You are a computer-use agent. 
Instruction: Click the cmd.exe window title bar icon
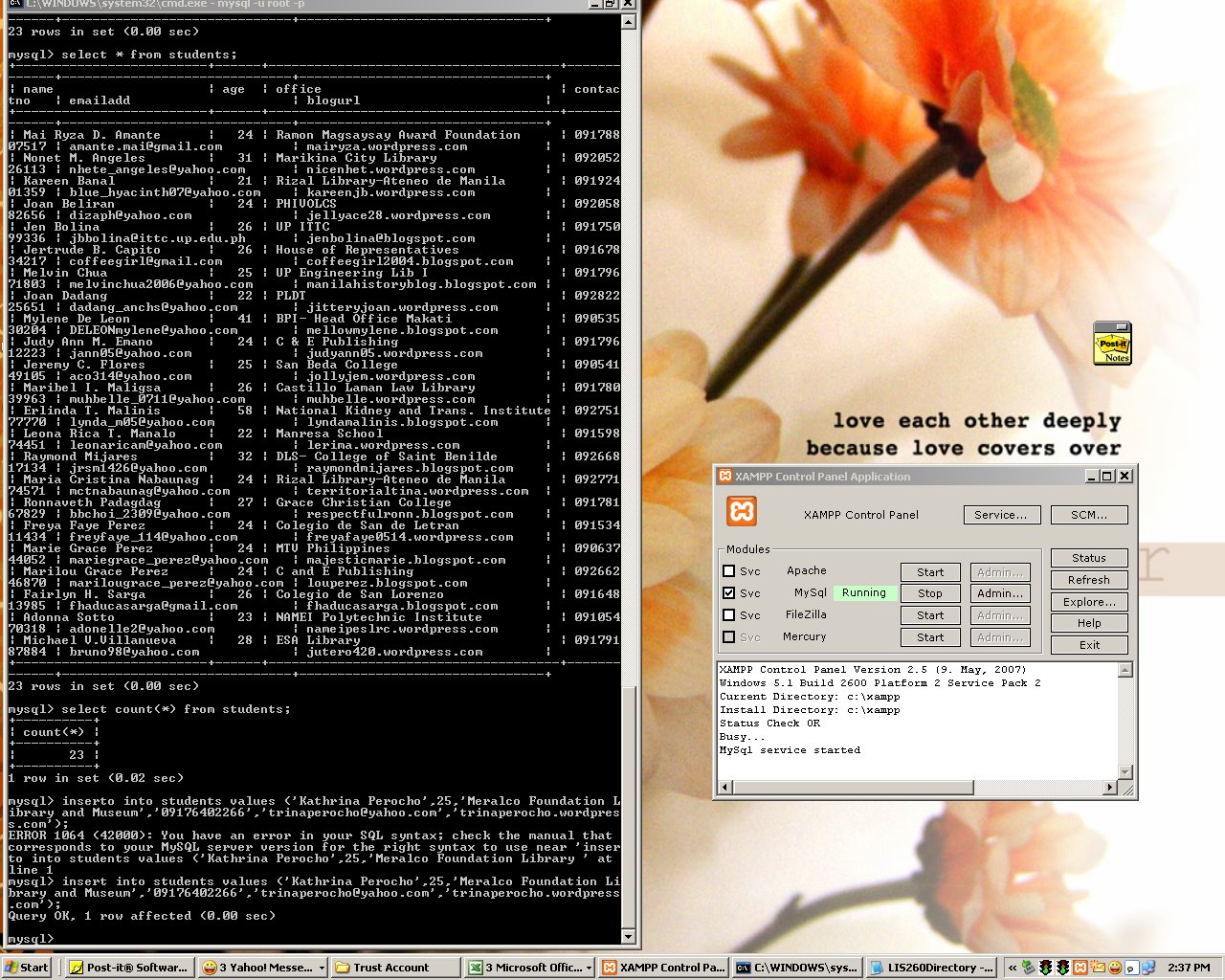click(x=15, y=4)
